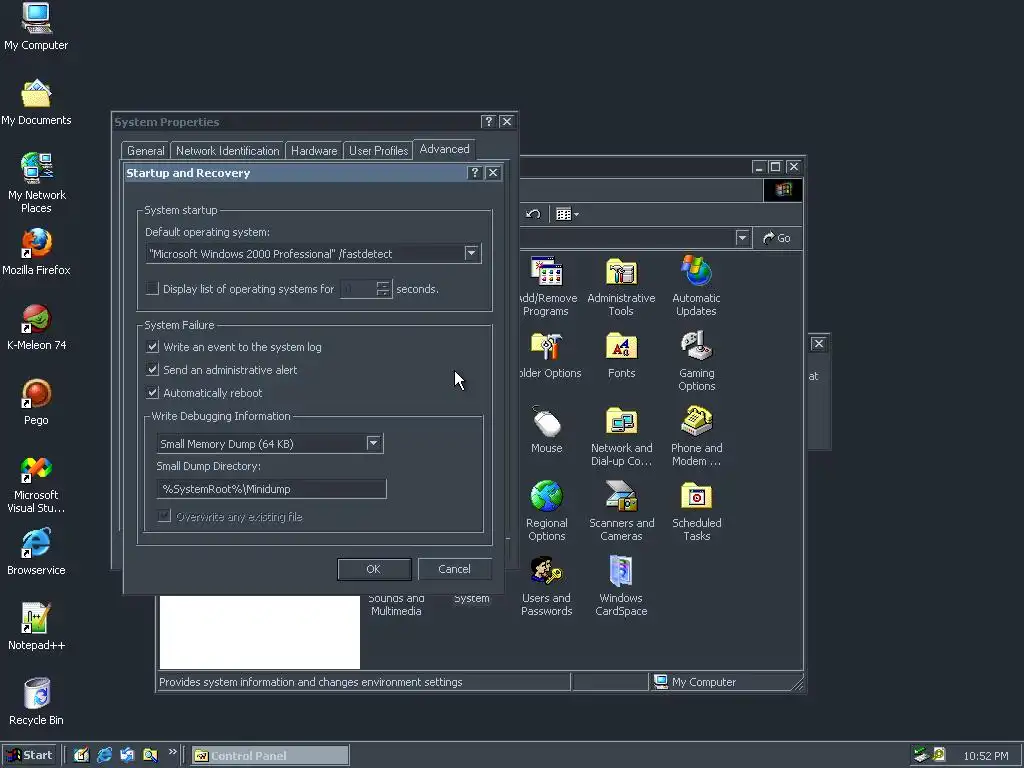Open Fonts folder in Control Panel
The width and height of the screenshot is (1024, 768).
(x=621, y=355)
